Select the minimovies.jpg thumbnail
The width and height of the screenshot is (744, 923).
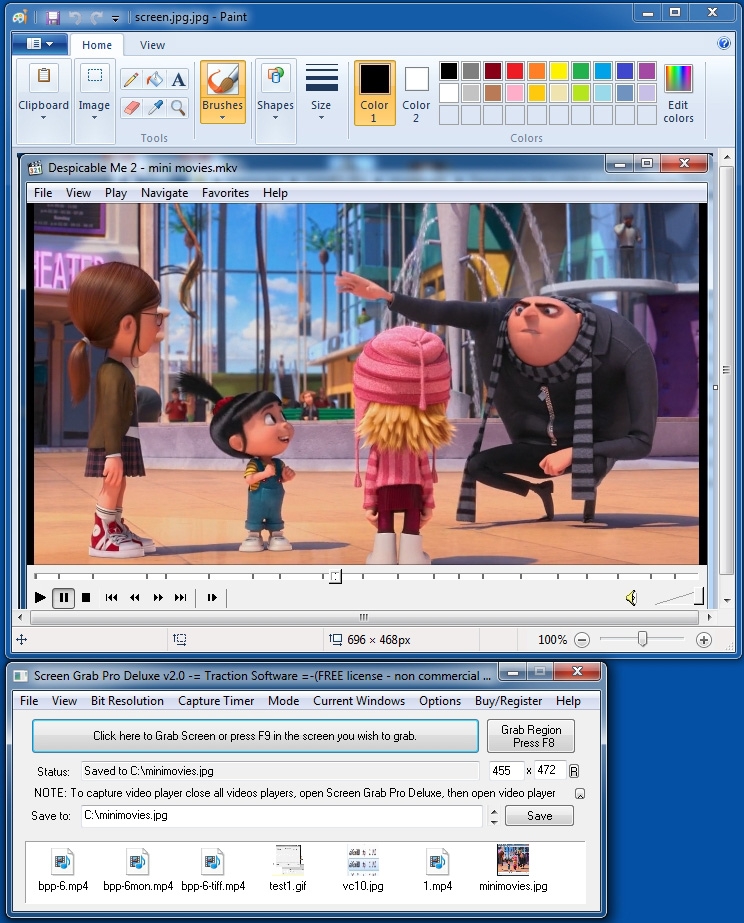point(513,860)
